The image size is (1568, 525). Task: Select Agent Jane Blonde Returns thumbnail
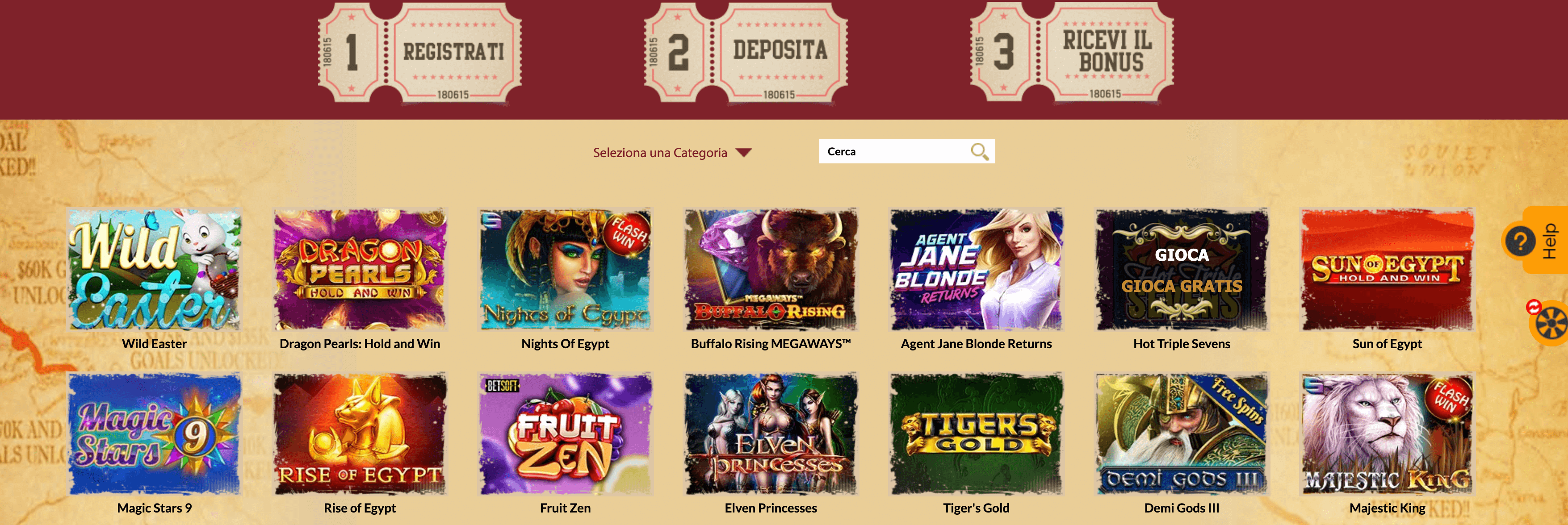(x=977, y=270)
